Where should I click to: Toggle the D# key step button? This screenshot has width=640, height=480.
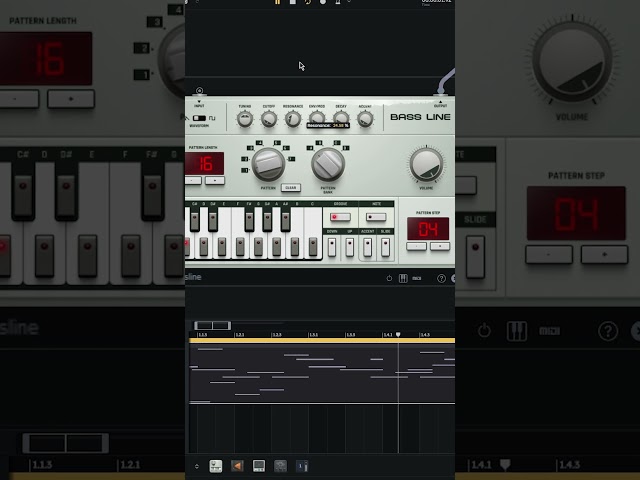(x=213, y=221)
